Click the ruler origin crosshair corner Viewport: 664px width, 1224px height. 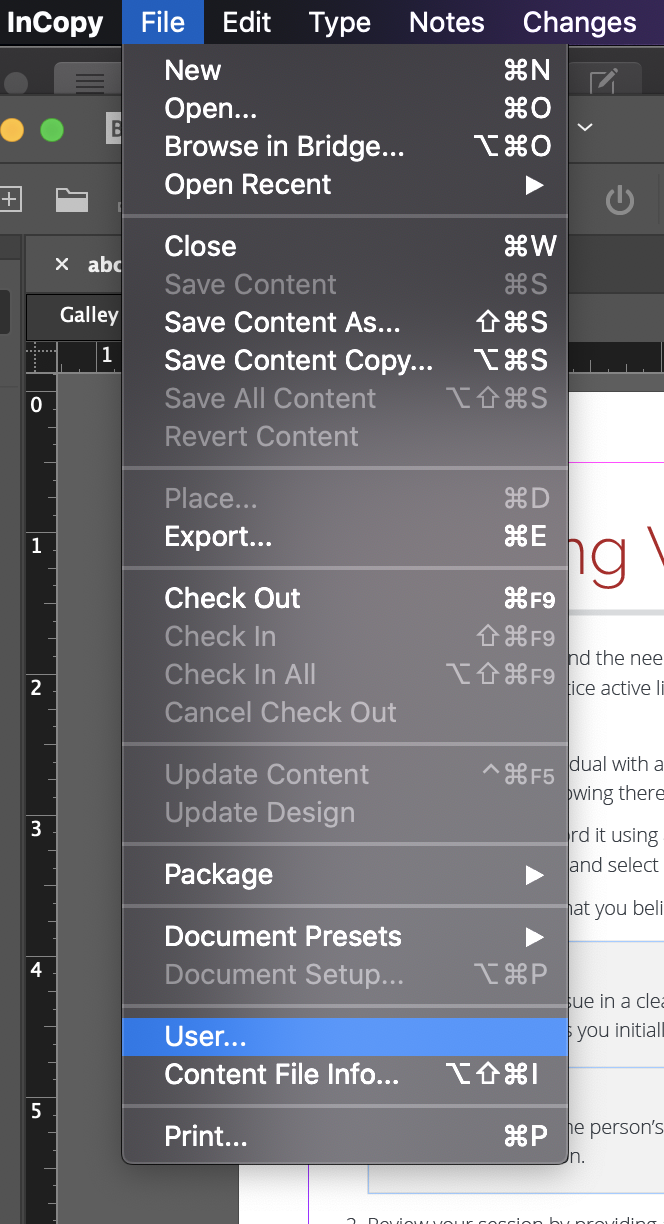[42, 355]
